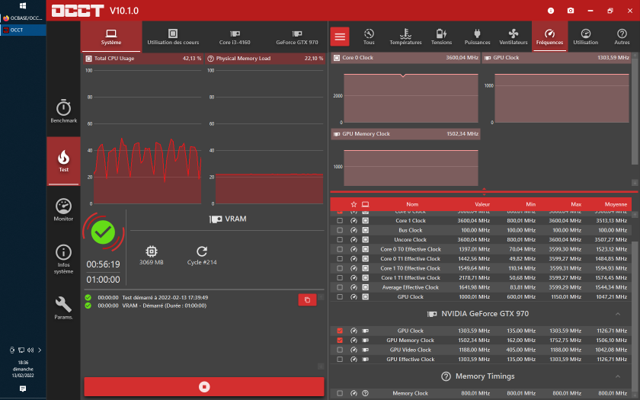Image resolution: width=640 pixels, height=400 pixels.
Task: Click the gauge icon in Core 1 Clock row
Action: [354, 220]
